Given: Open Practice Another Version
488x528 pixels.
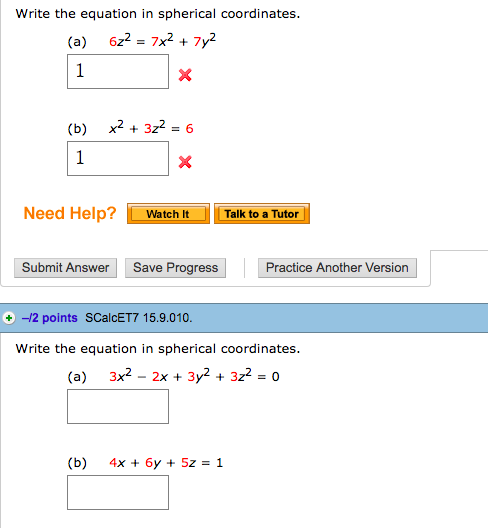Looking at the screenshot, I should (337, 268).
